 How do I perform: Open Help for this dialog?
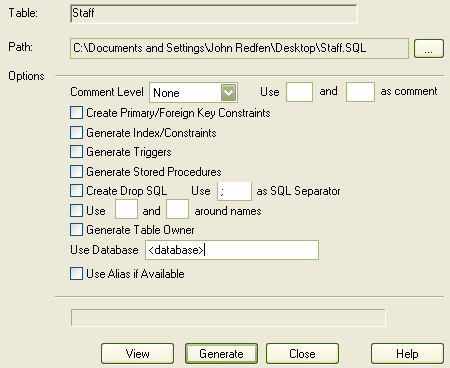coord(407,354)
